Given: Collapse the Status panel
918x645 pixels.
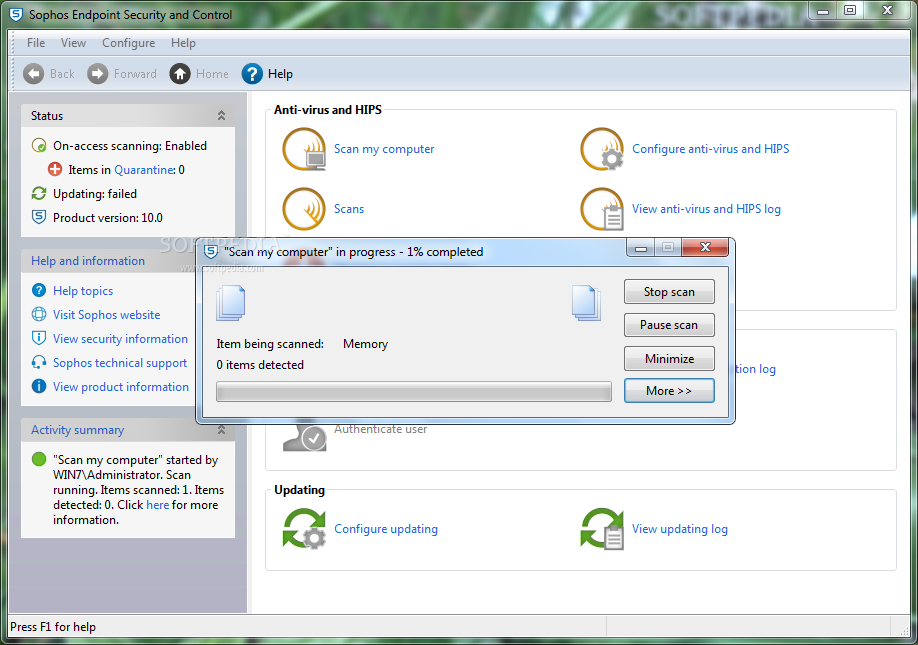Looking at the screenshot, I should (x=221, y=115).
